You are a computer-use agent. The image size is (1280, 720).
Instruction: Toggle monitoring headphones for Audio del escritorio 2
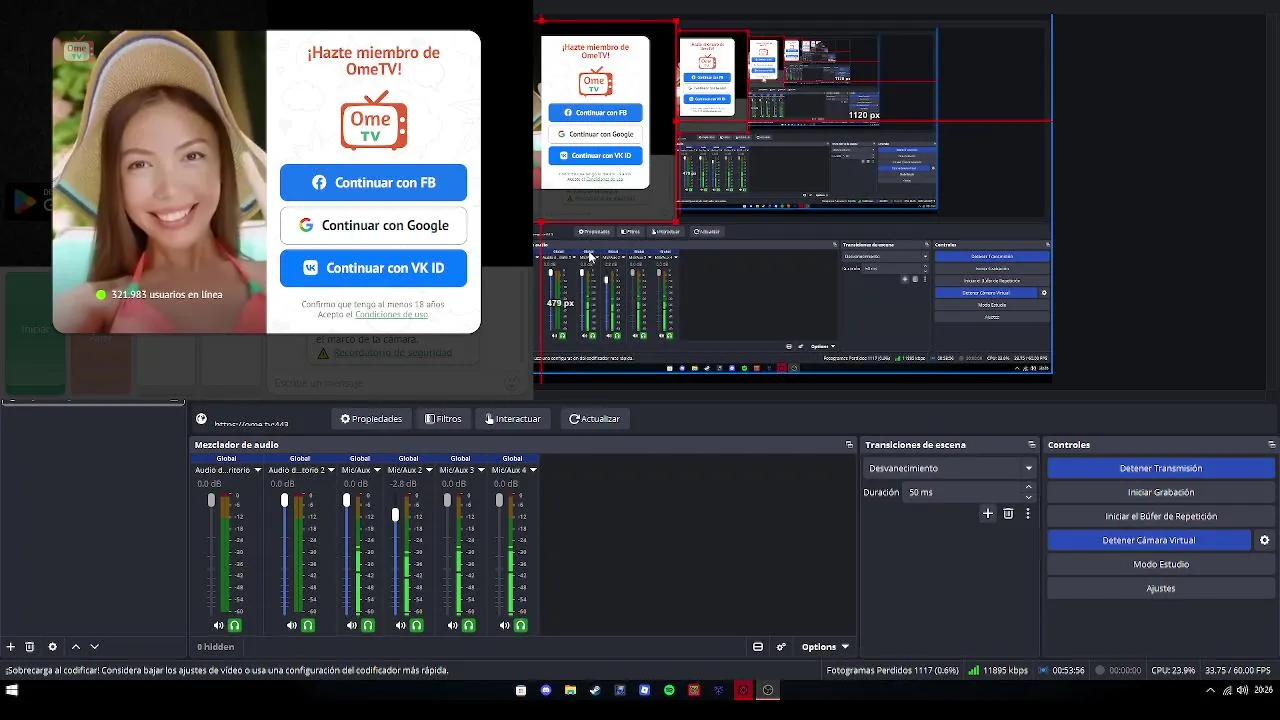pyautogui.click(x=308, y=625)
